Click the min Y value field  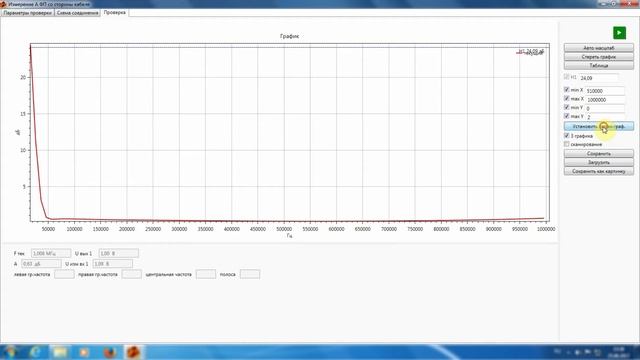coord(604,108)
